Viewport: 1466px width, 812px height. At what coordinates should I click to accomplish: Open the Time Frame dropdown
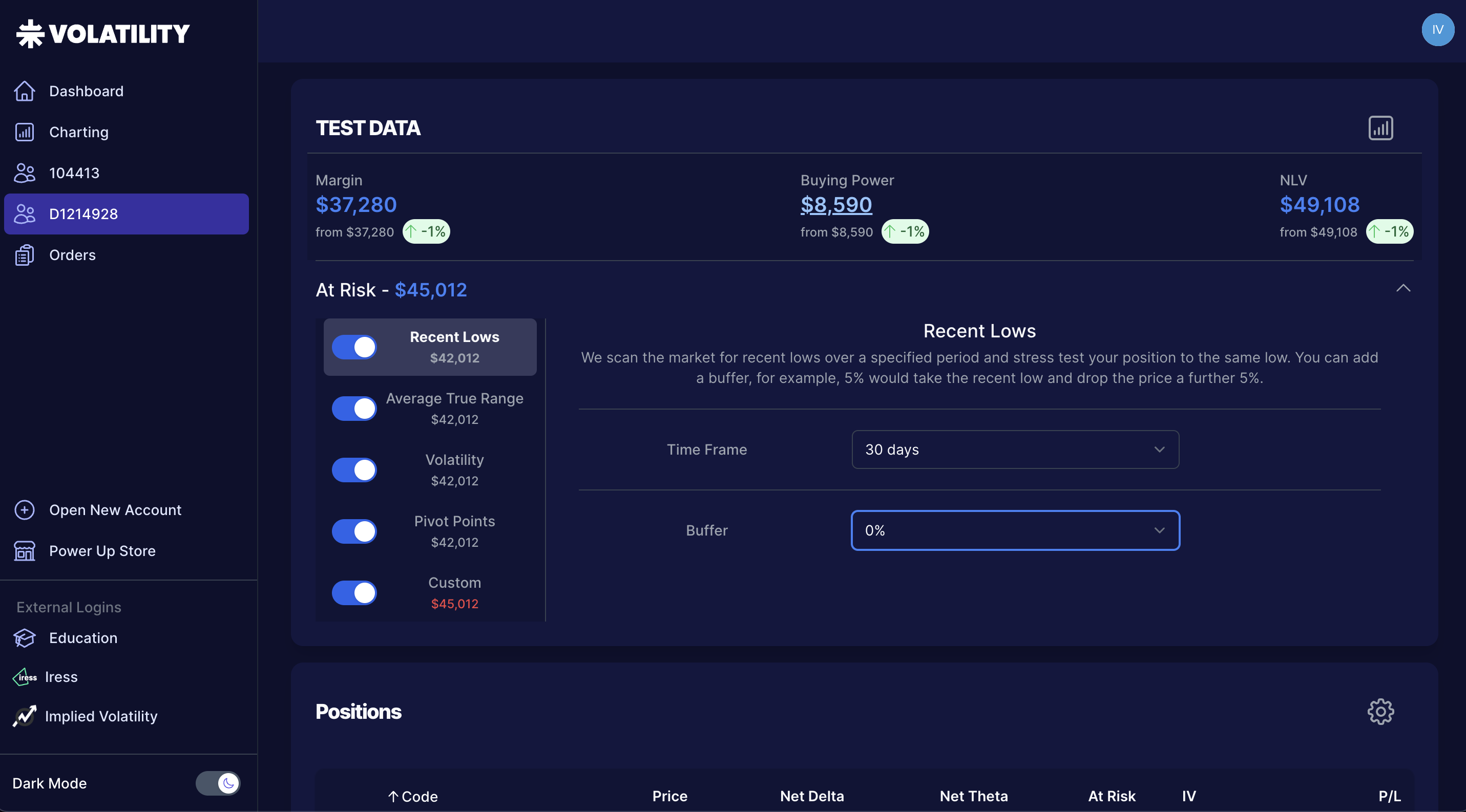1015,449
